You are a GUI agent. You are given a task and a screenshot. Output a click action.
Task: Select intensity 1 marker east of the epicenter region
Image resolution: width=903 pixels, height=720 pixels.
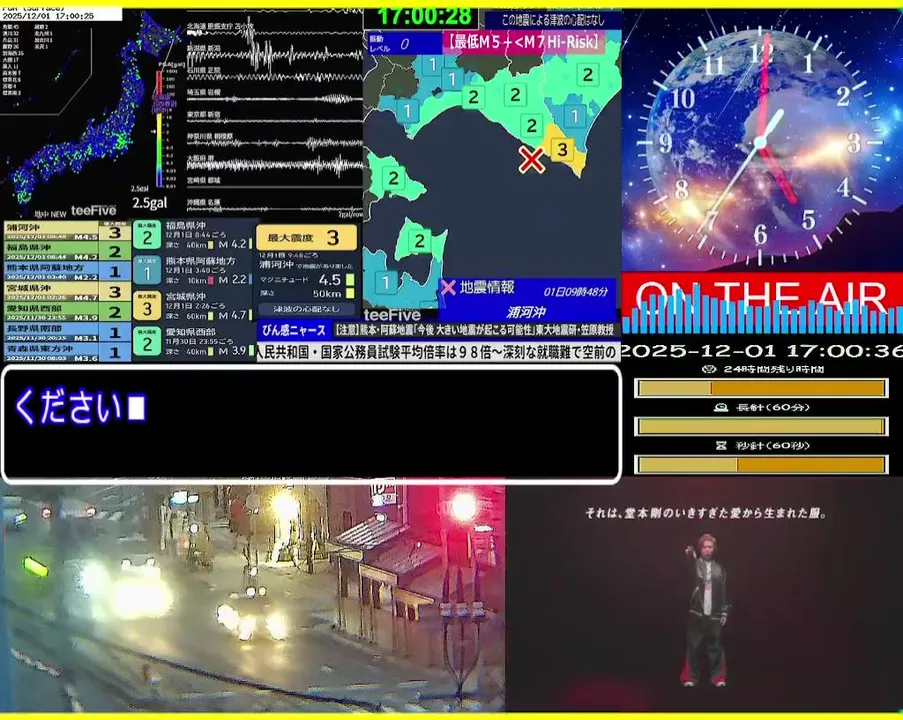[x=574, y=116]
